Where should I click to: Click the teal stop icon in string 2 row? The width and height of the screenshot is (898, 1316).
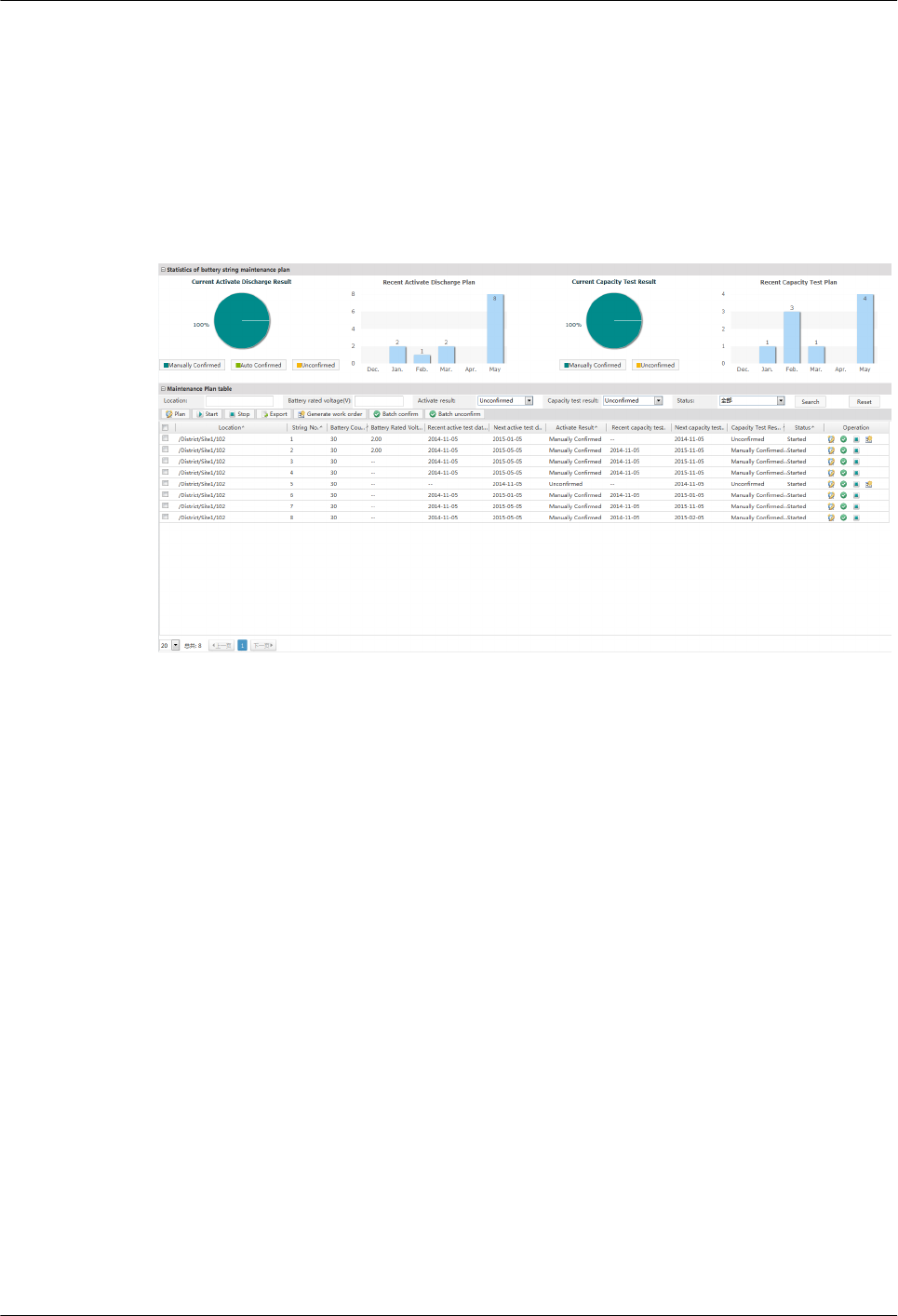pos(856,450)
